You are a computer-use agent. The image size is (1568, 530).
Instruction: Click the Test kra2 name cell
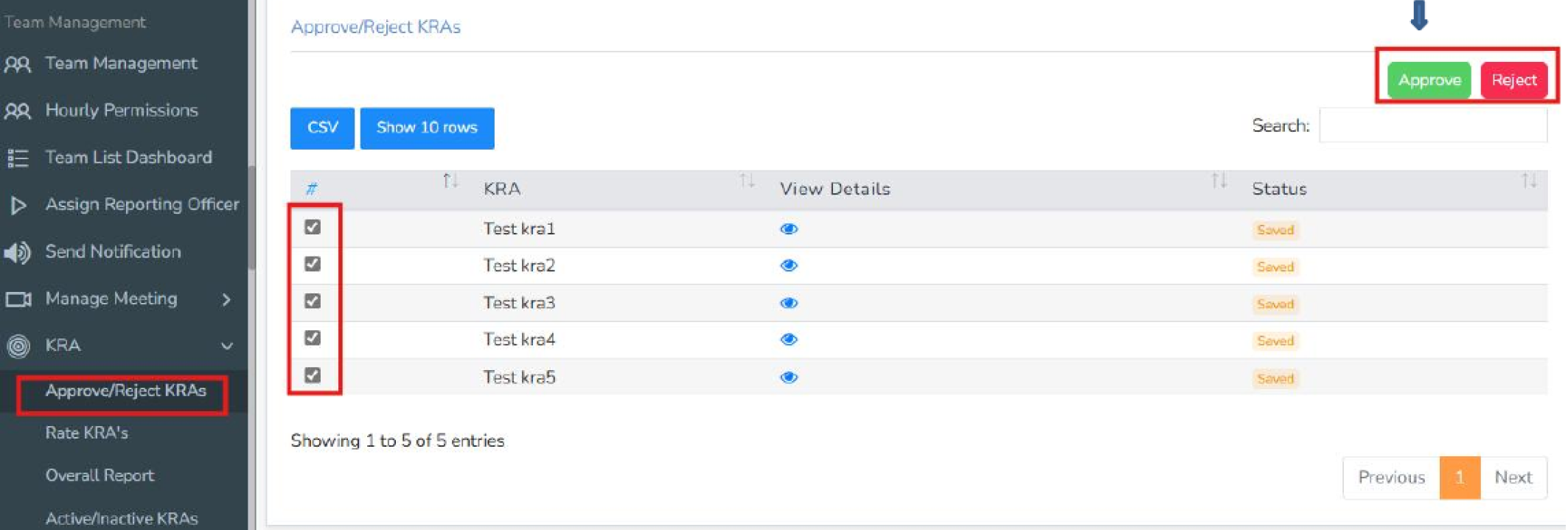(x=519, y=265)
